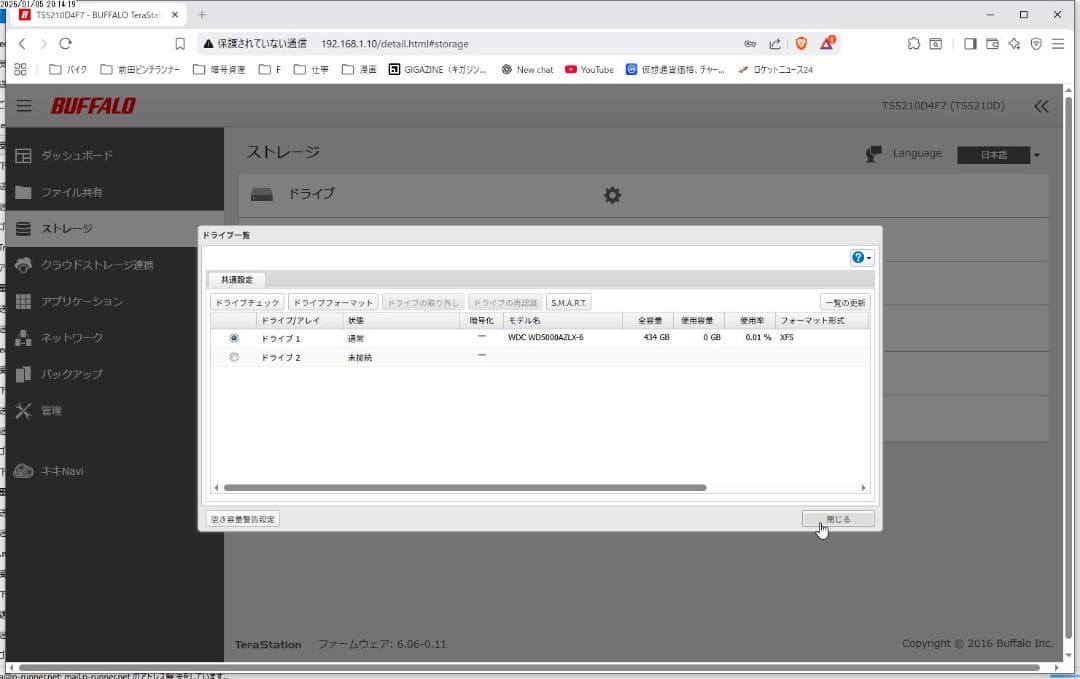Open the hamburger menu at top left
Screen dimensions: 1080x679
coord(23,105)
